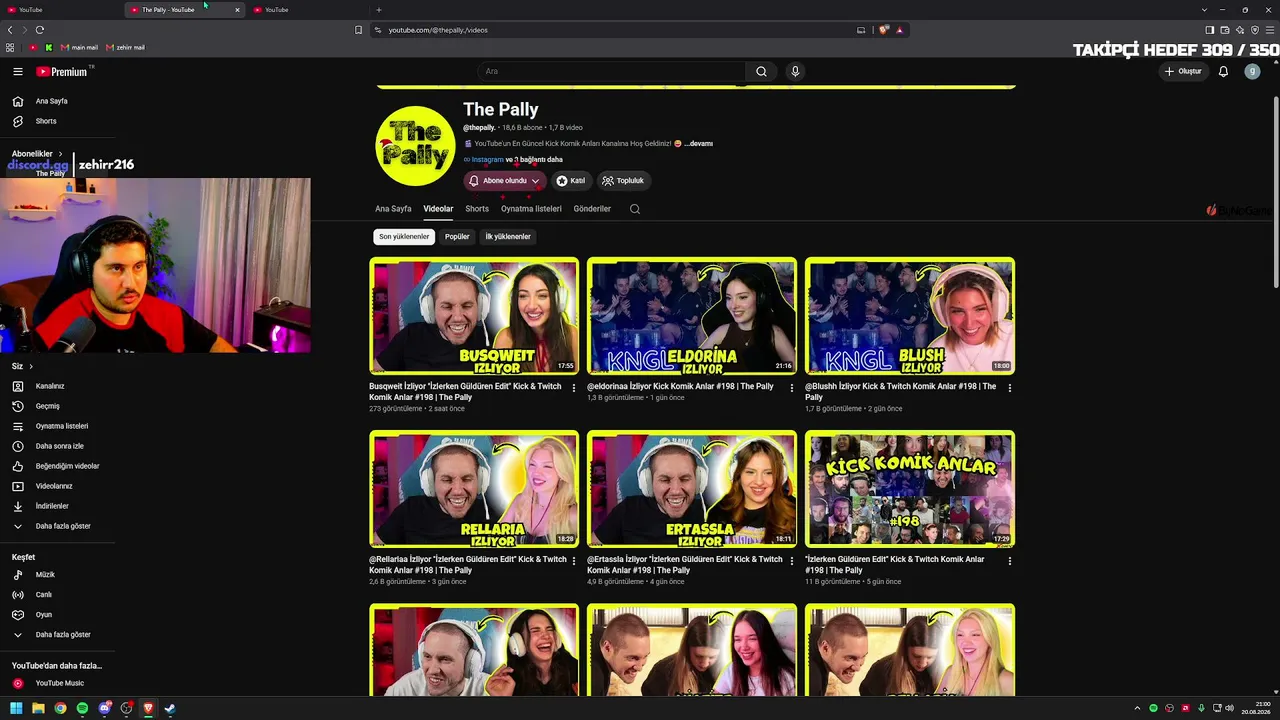The image size is (1280, 720).
Task: Expand the channel description with ...devamı
Action: (x=698, y=144)
